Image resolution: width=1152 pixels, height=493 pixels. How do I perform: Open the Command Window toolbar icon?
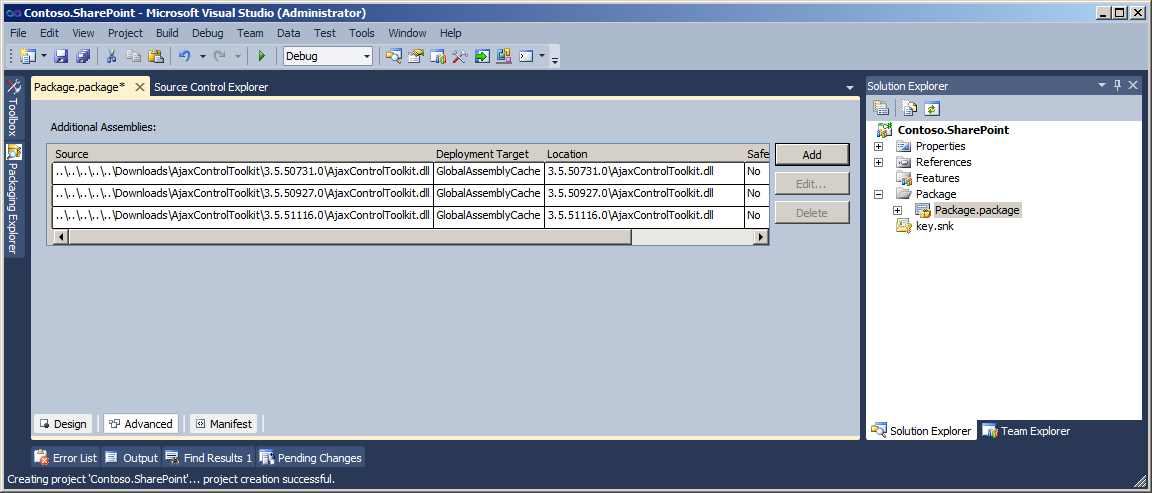[526, 56]
